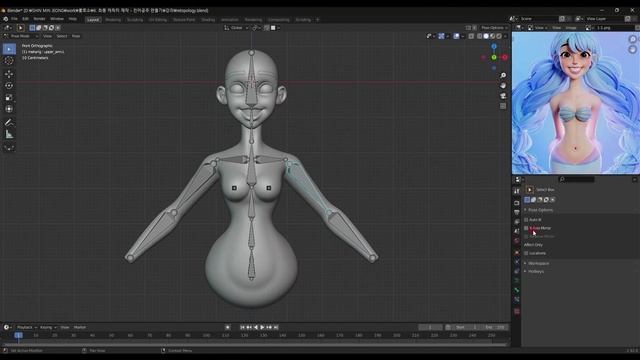Select the Rotate tool
640x360 pixels.
[x=9, y=86]
